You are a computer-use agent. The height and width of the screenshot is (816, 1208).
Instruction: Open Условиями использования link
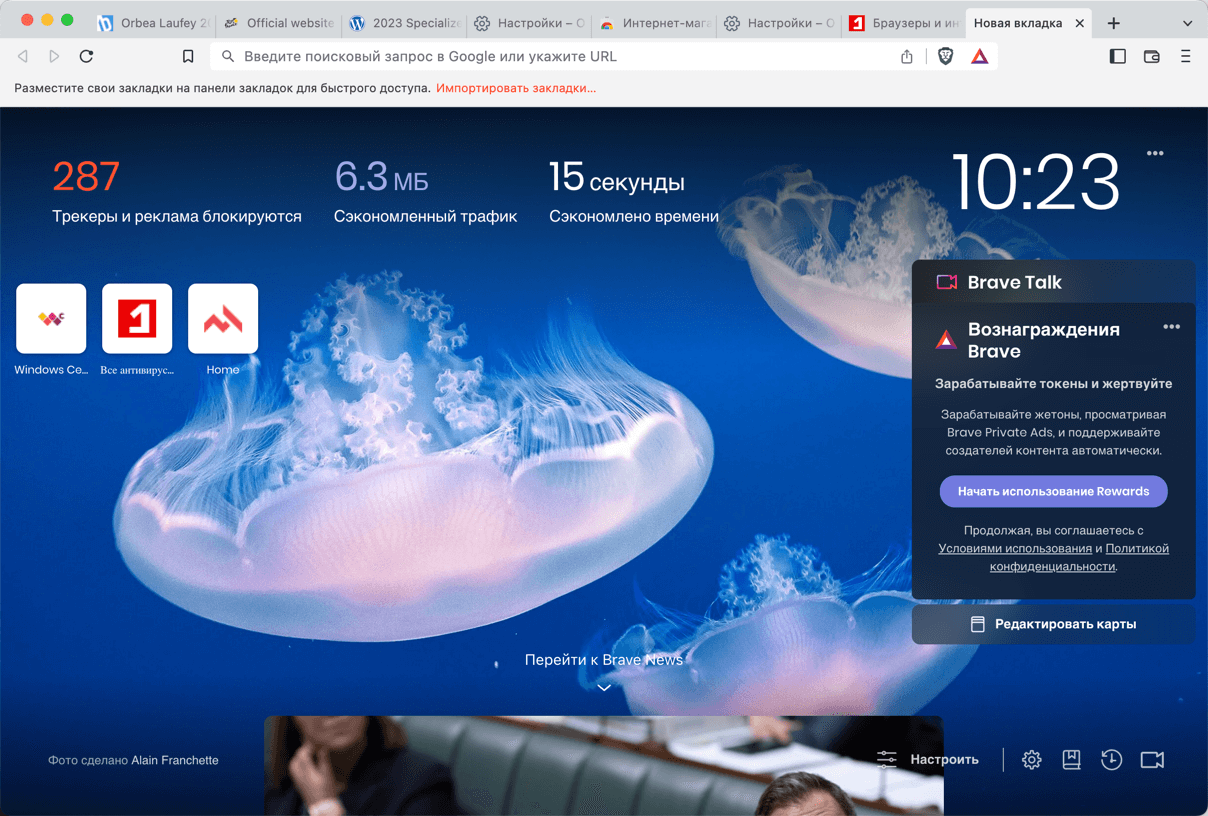[1015, 548]
